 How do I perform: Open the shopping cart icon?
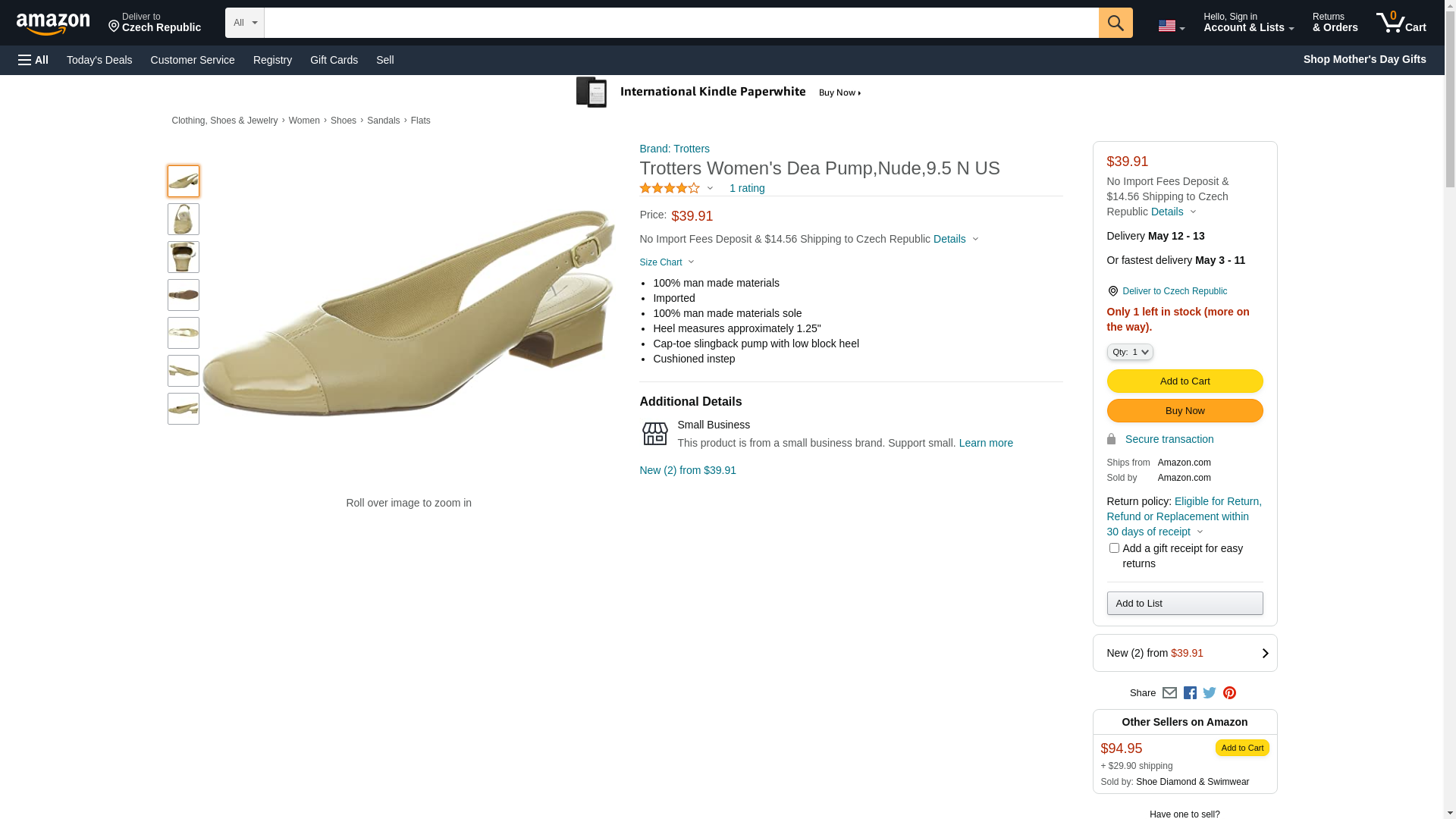pos(1401,23)
